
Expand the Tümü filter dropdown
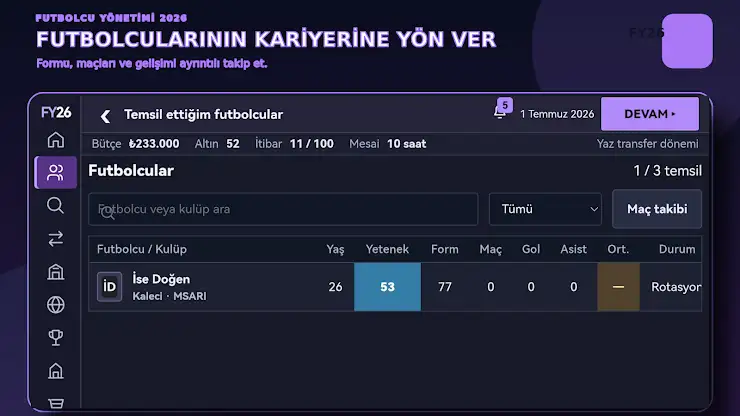545,209
